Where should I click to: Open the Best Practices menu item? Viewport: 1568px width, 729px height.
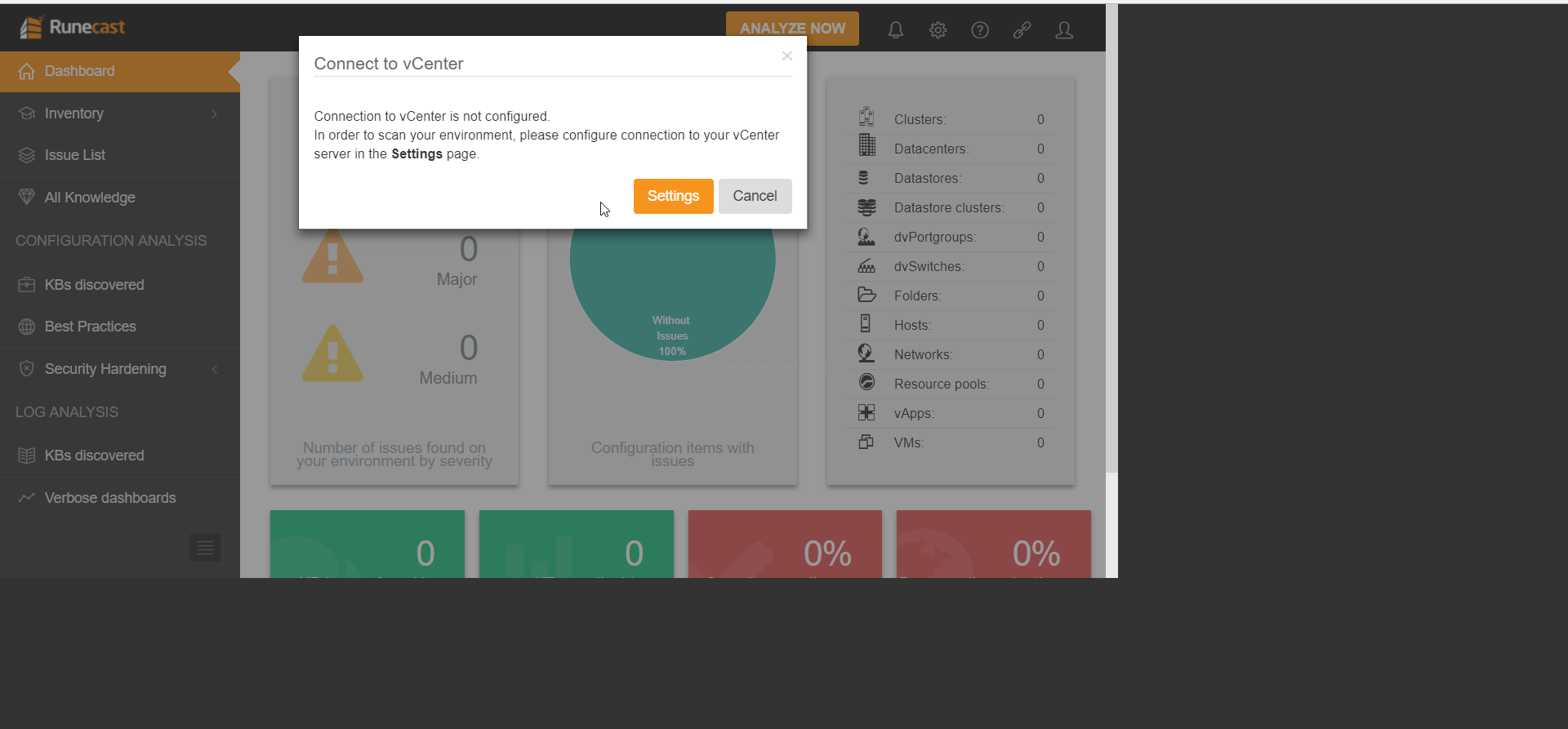pos(120,327)
